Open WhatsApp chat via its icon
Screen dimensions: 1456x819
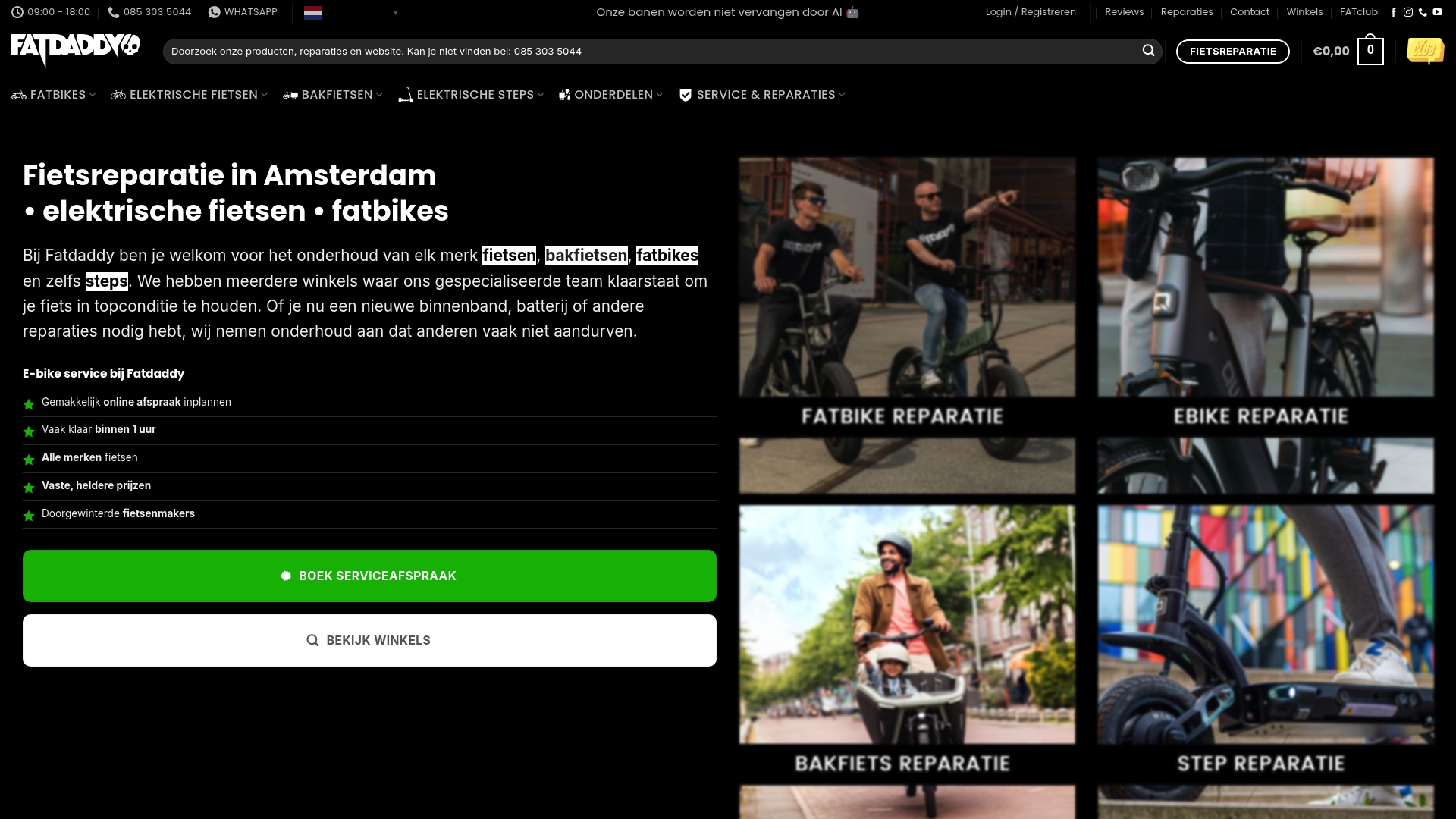pos(215,12)
